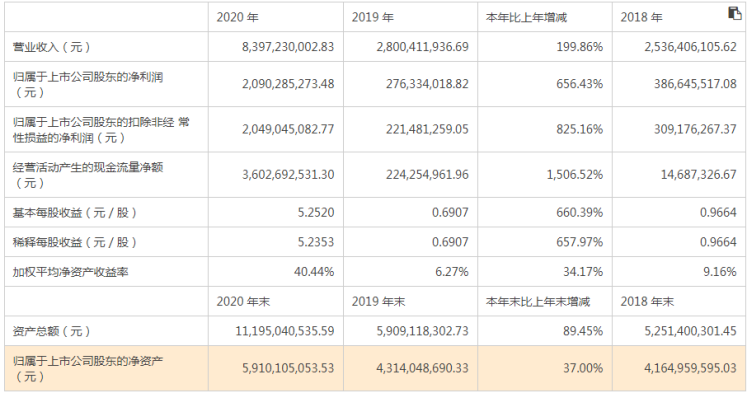Click the highlighted 归属于上市公司股东的净资产 row label

88,368
